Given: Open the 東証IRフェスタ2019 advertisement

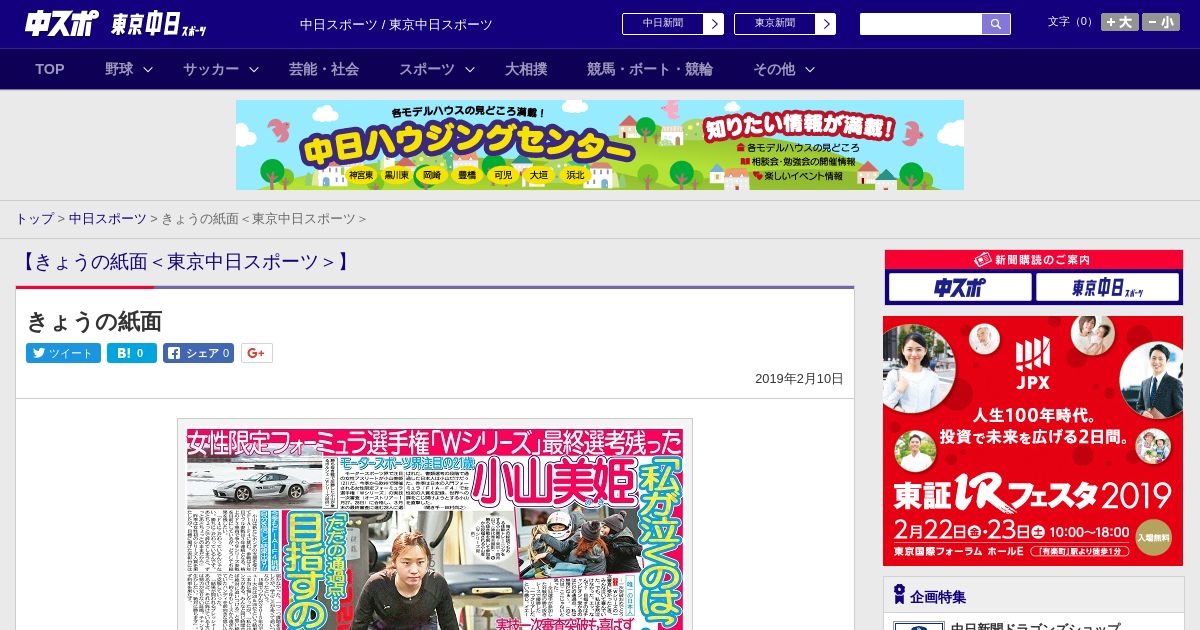Looking at the screenshot, I should [1033, 441].
